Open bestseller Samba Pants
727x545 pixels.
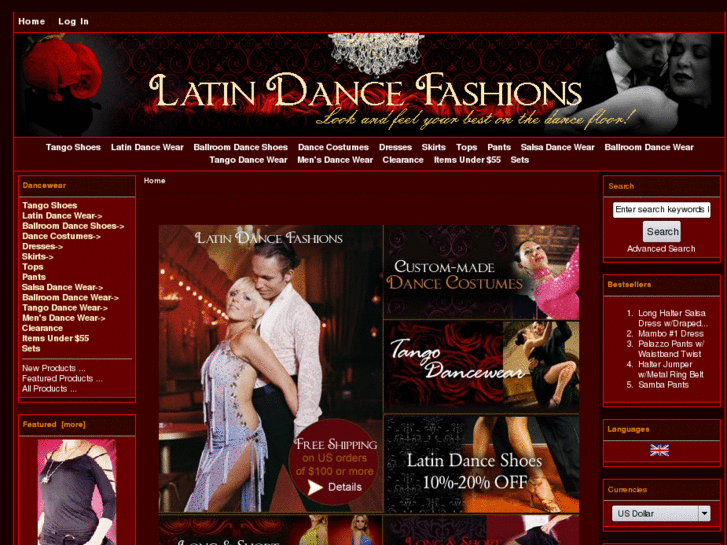[x=663, y=385]
